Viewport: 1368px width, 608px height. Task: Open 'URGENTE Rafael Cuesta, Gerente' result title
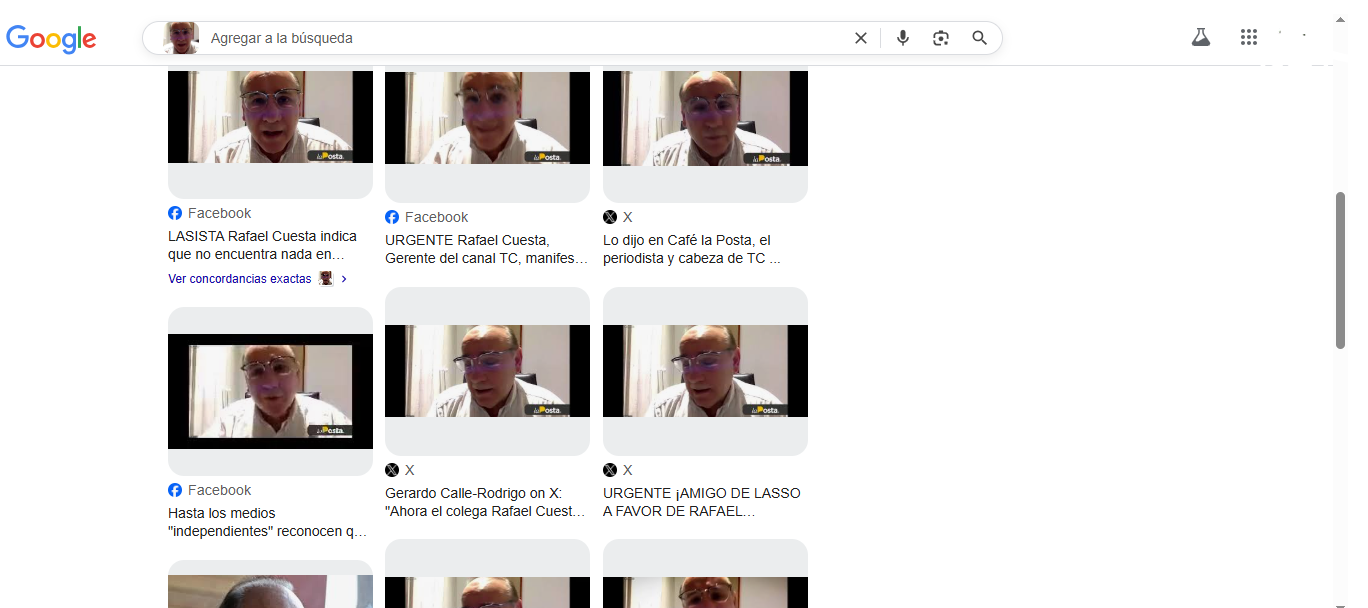pos(486,249)
